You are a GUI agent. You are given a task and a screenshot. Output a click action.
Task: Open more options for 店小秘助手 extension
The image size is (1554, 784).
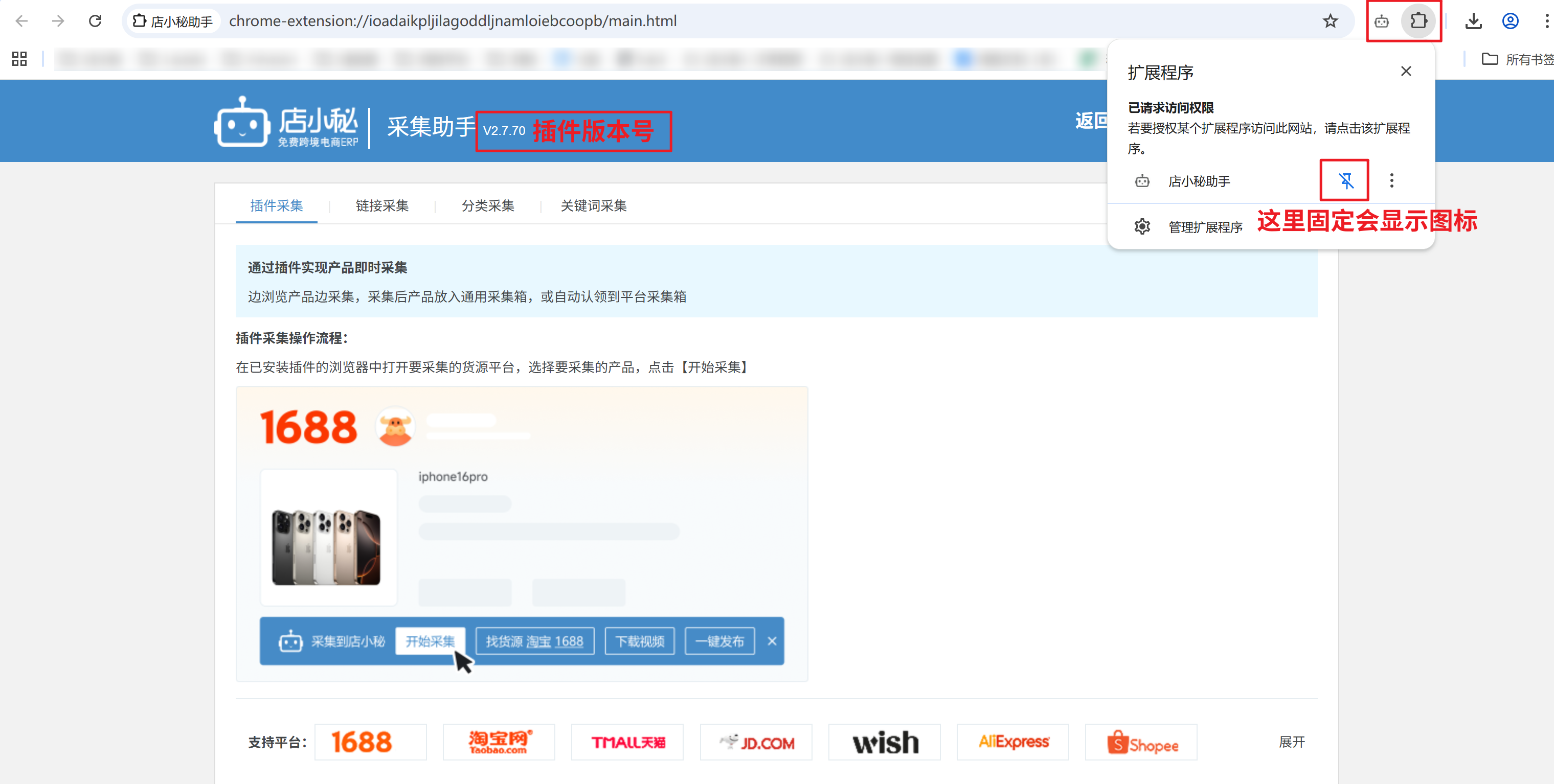coord(1392,180)
